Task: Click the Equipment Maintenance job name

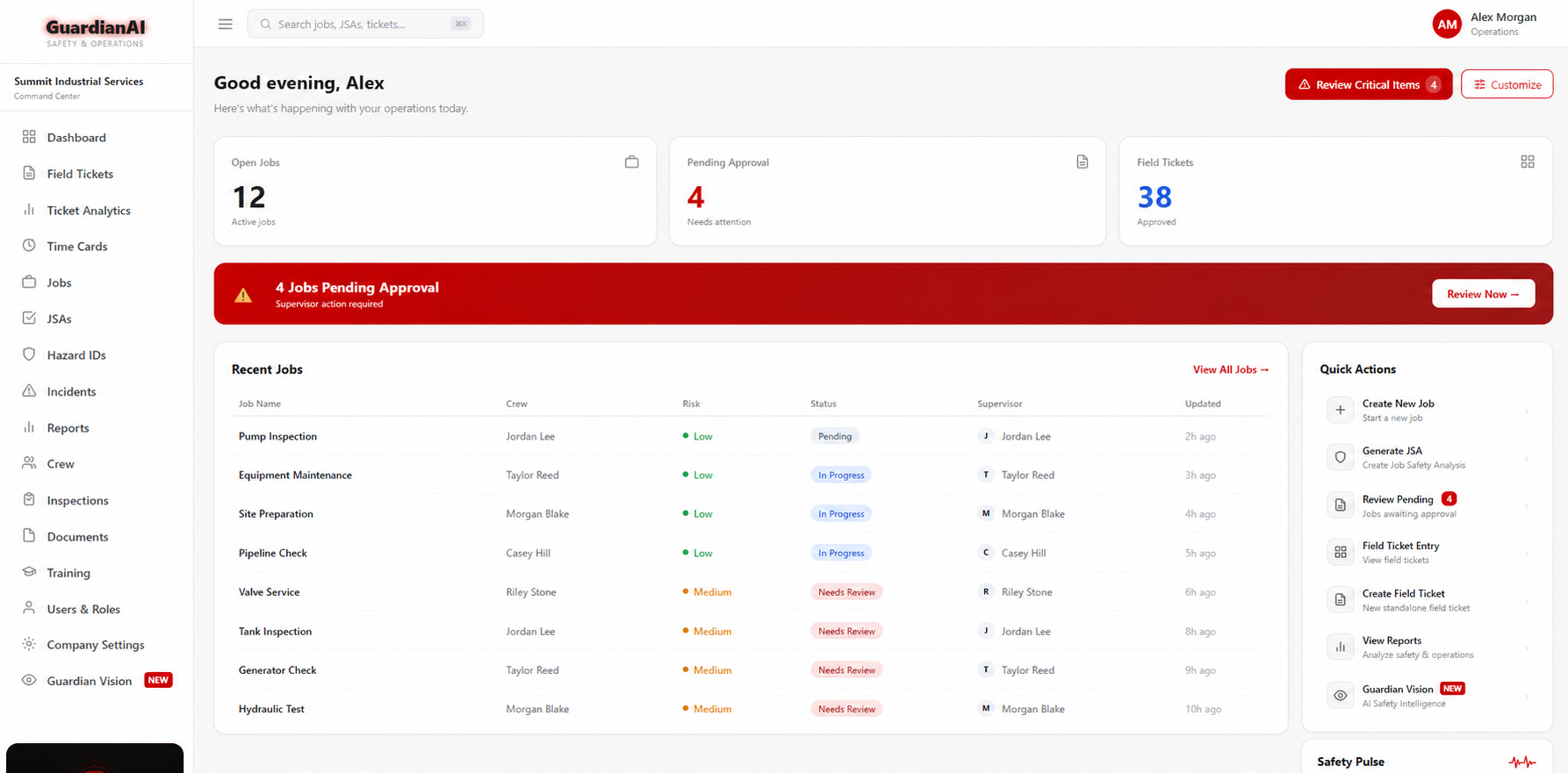Action: point(295,475)
